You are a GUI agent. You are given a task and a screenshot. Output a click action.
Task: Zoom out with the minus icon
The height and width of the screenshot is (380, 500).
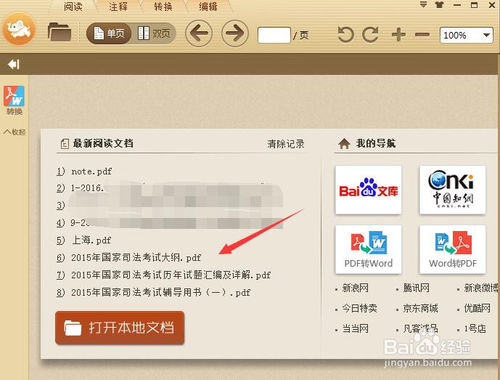pyautogui.click(x=422, y=34)
